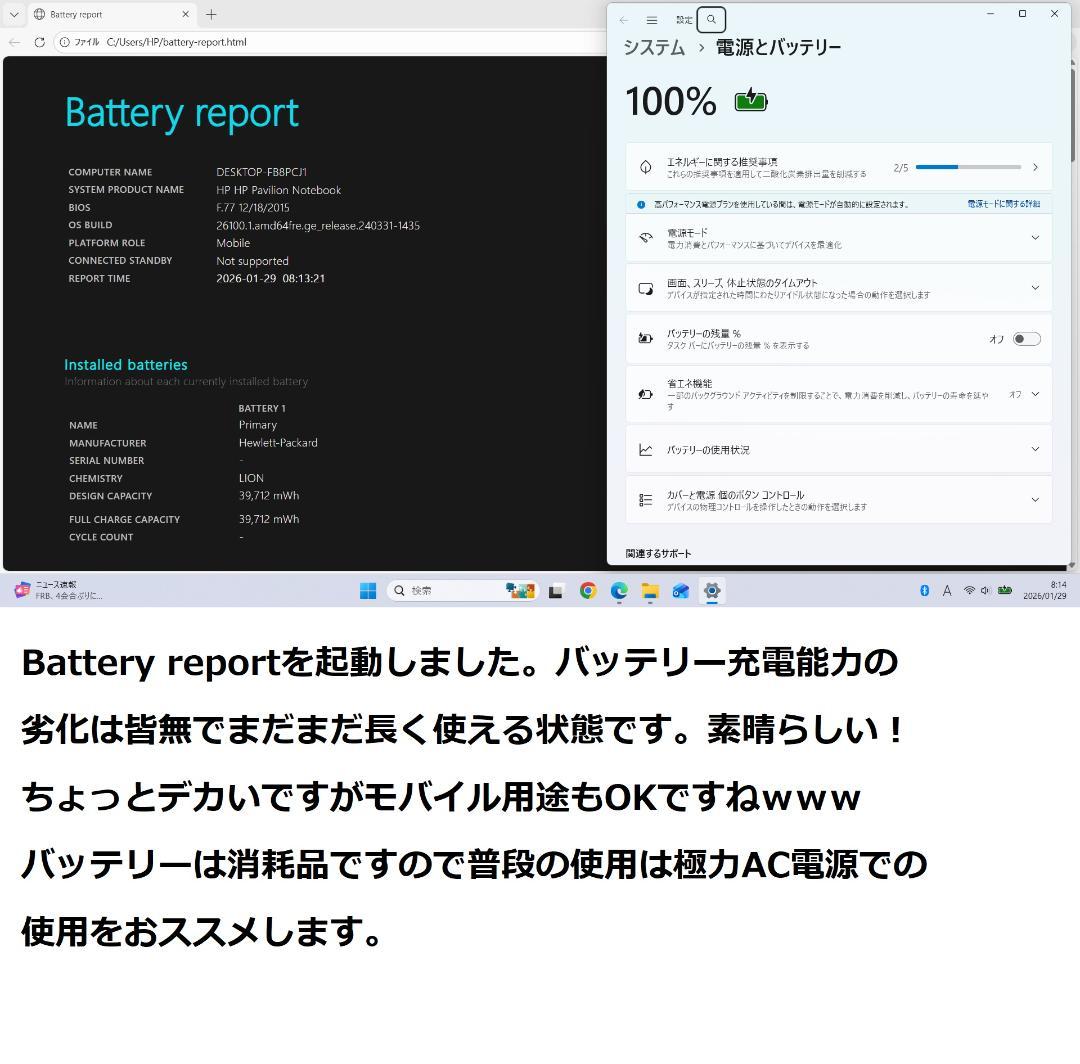Viewport: 1080px width, 1064px height.
Task: Click the refresh icon in the browser toolbar
Action: pyautogui.click(x=39, y=42)
